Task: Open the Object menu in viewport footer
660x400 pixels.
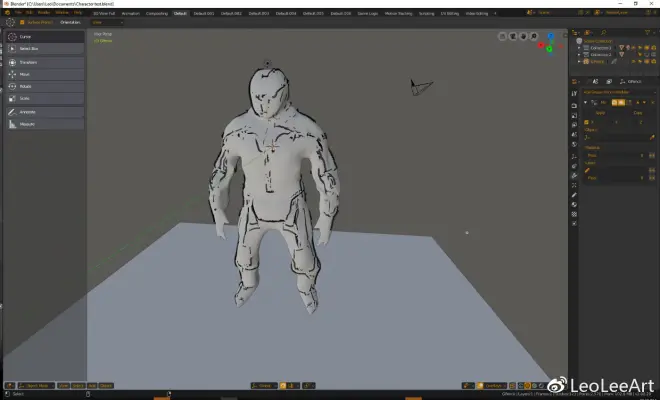Action: point(106,386)
